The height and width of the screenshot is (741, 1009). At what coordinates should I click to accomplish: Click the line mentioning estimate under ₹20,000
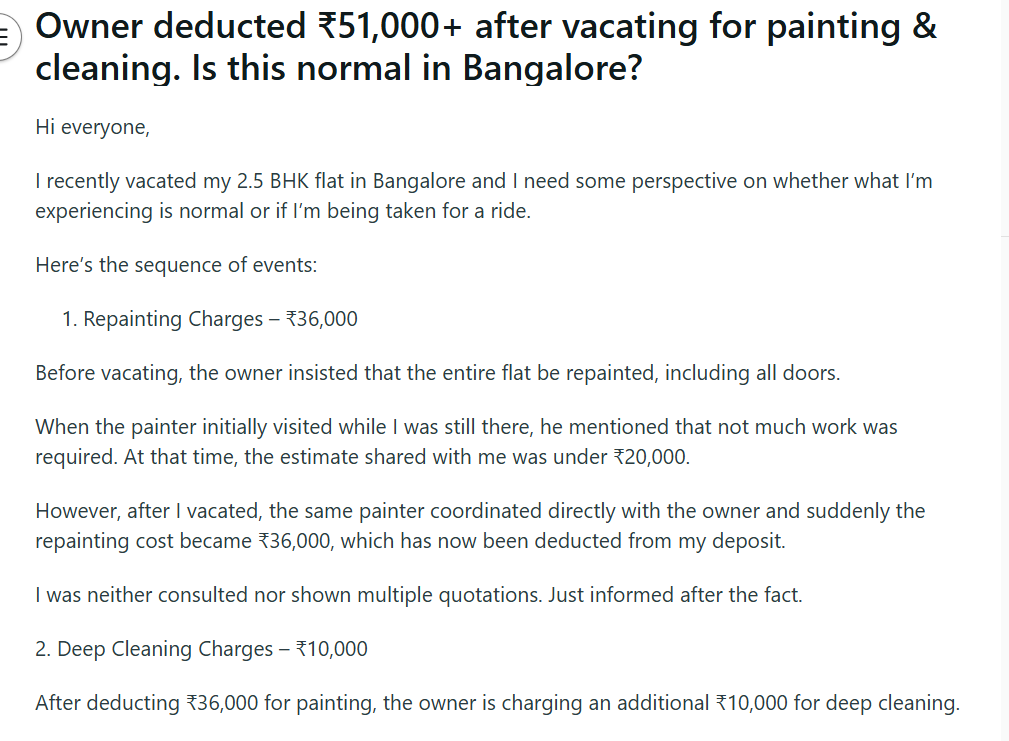pyautogui.click(x=362, y=457)
